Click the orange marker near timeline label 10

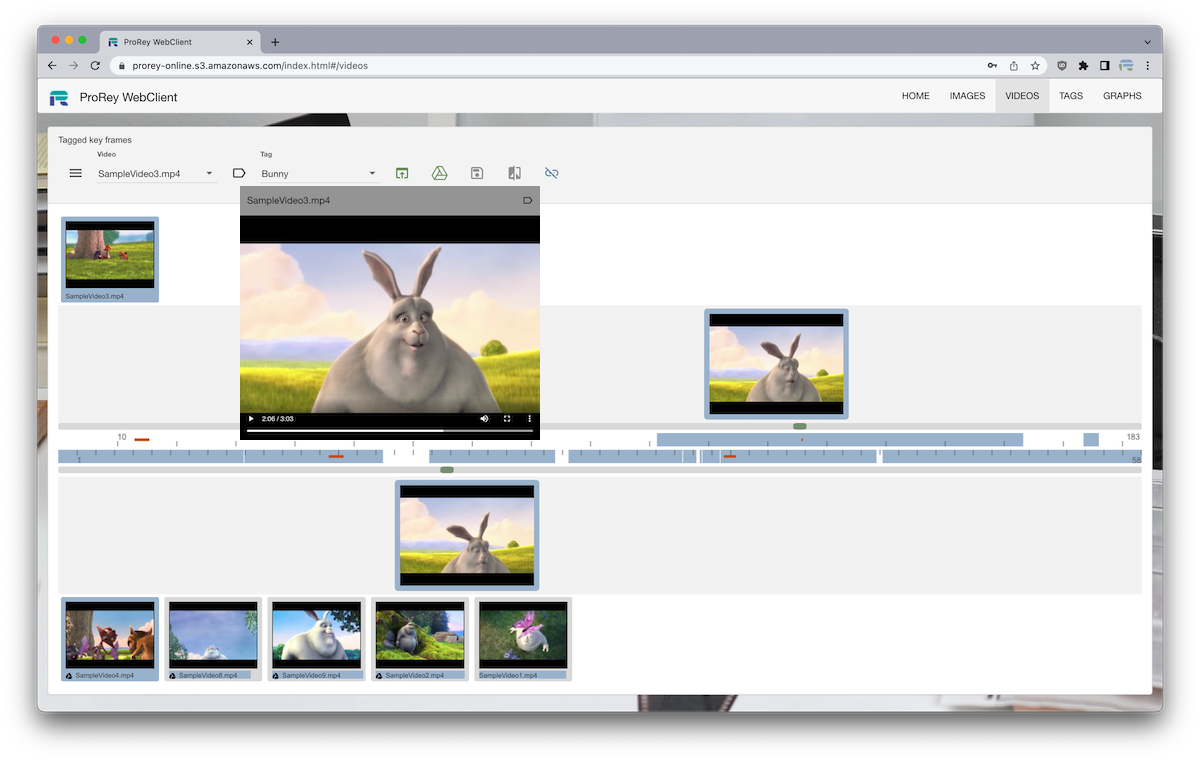click(142, 439)
